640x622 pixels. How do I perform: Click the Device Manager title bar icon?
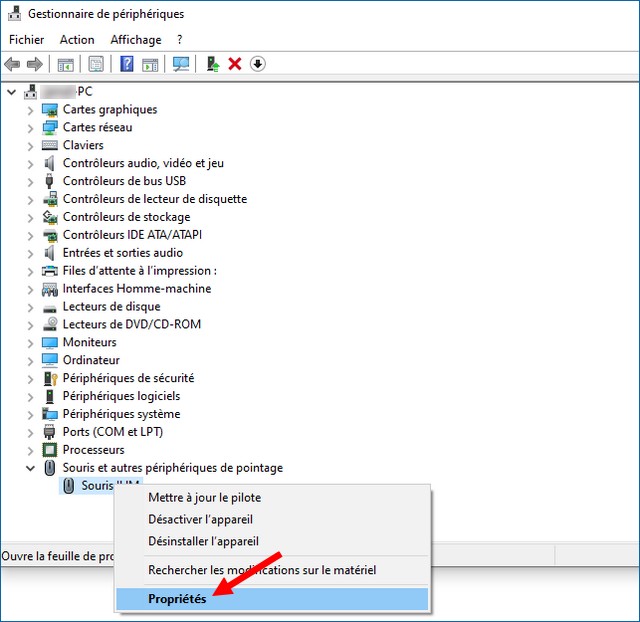14,14
